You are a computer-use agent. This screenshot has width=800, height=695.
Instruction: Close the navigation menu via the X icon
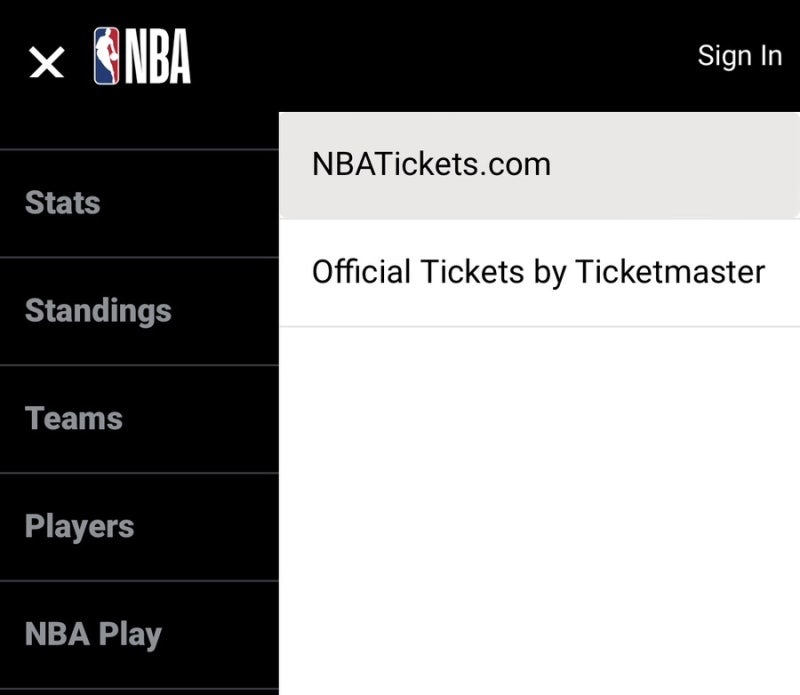45,62
